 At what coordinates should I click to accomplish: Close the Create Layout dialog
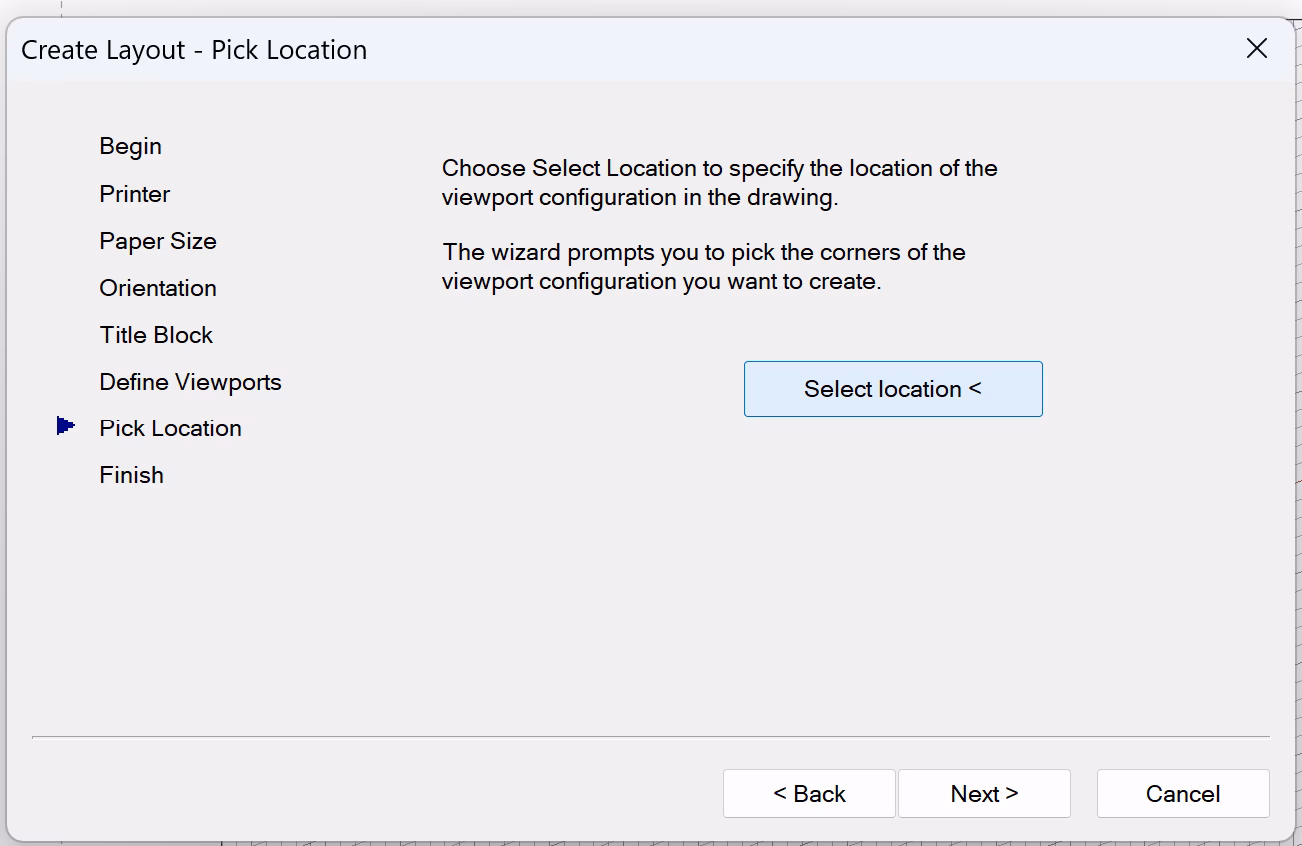[1257, 49]
